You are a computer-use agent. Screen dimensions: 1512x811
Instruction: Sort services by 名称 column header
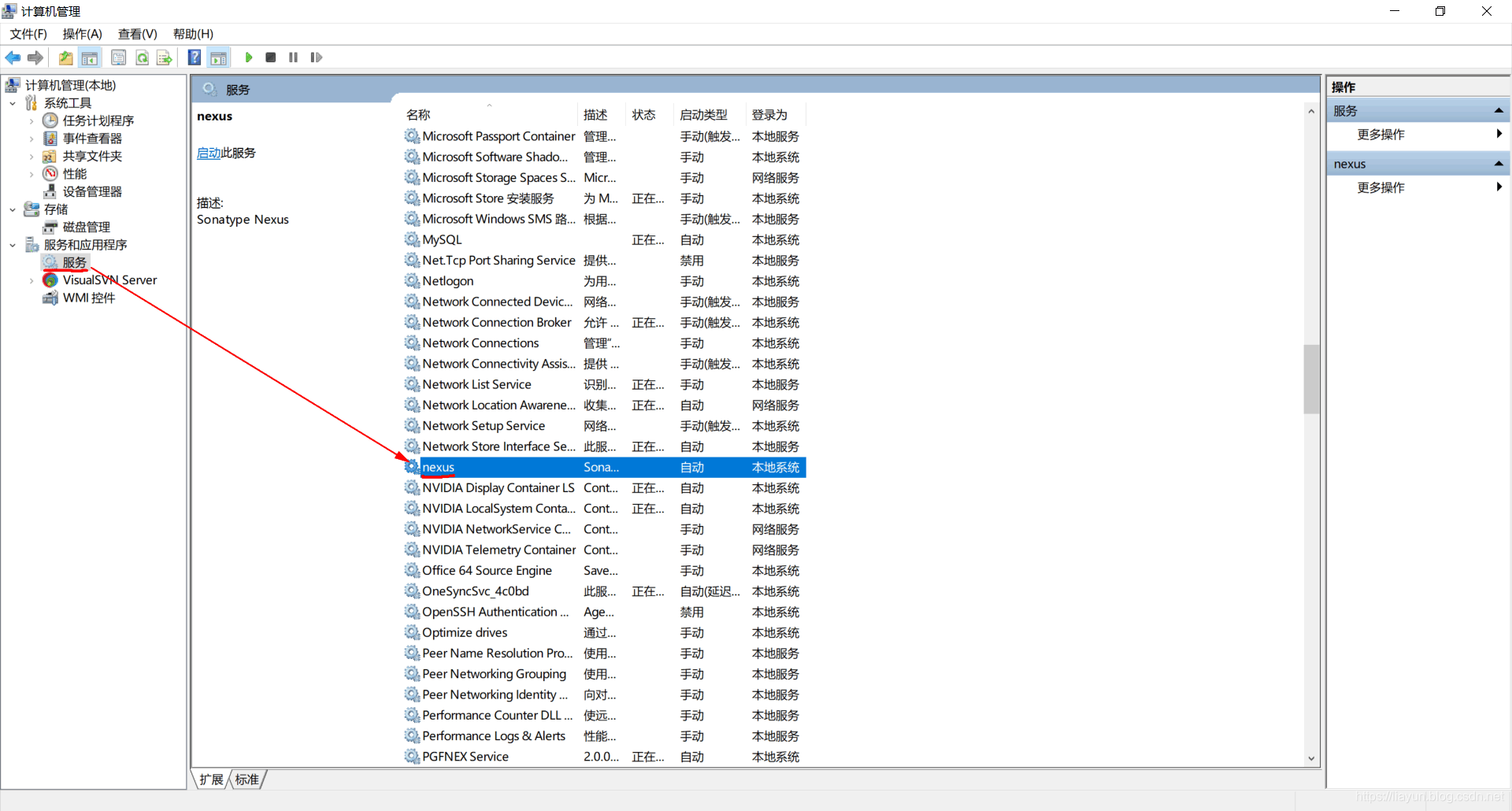point(489,115)
